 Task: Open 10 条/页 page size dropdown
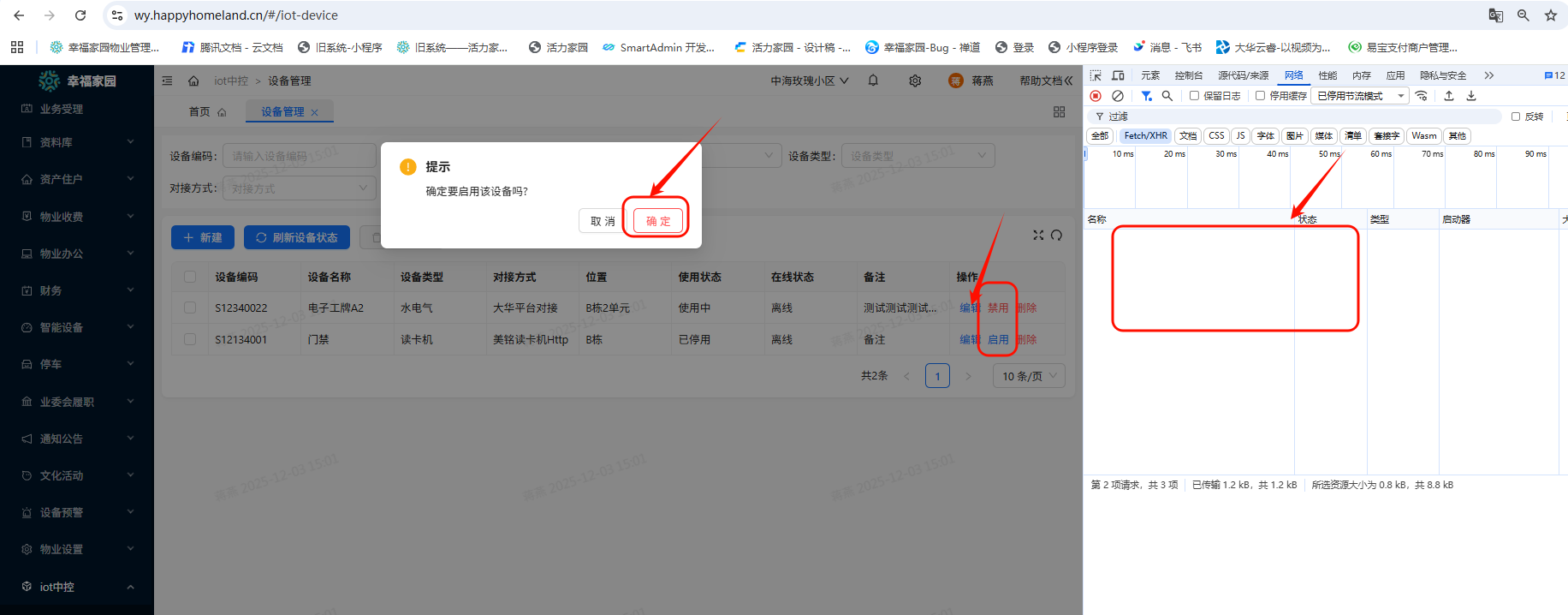[1030, 376]
